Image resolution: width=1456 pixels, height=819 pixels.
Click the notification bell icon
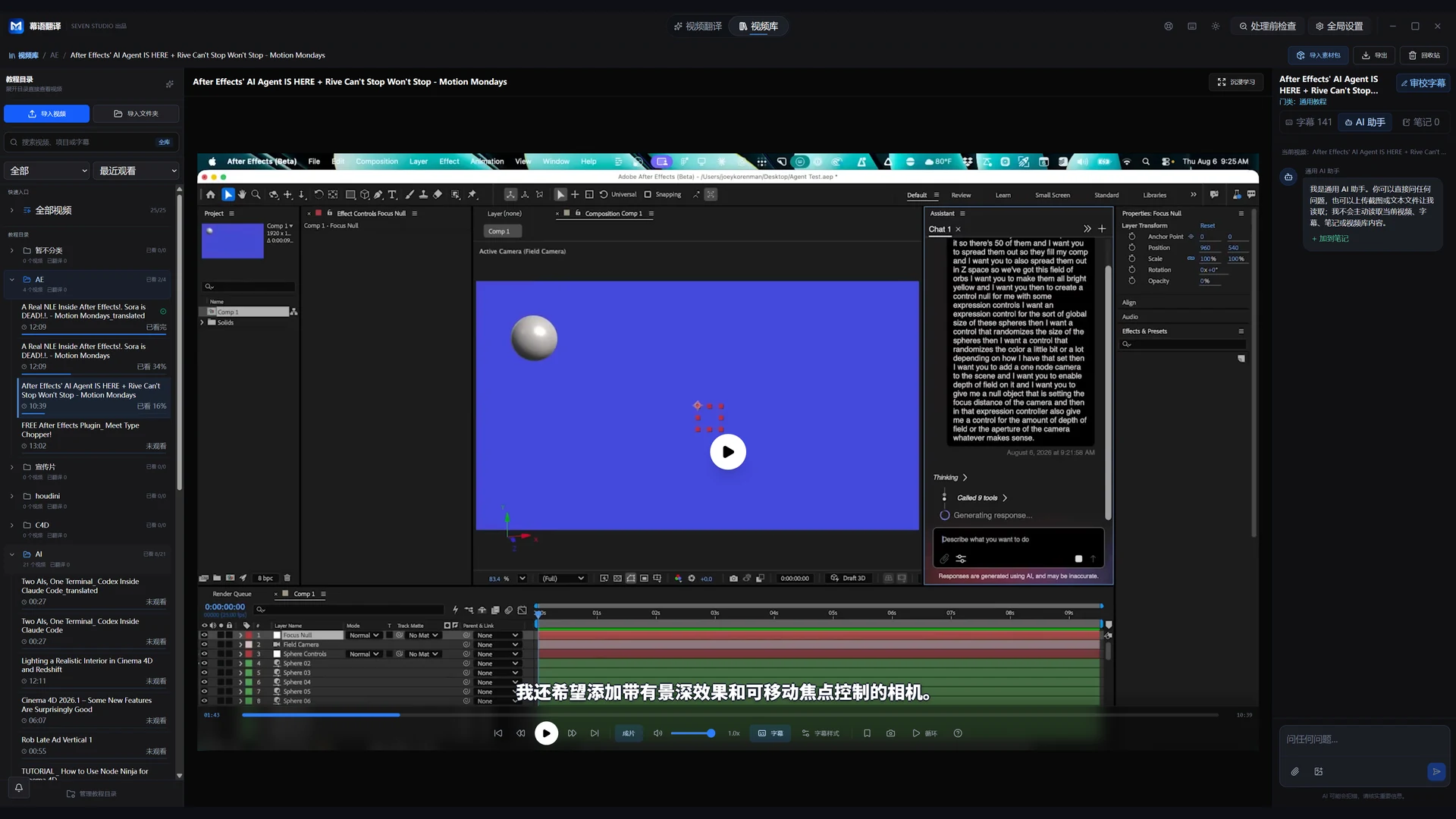(19, 788)
